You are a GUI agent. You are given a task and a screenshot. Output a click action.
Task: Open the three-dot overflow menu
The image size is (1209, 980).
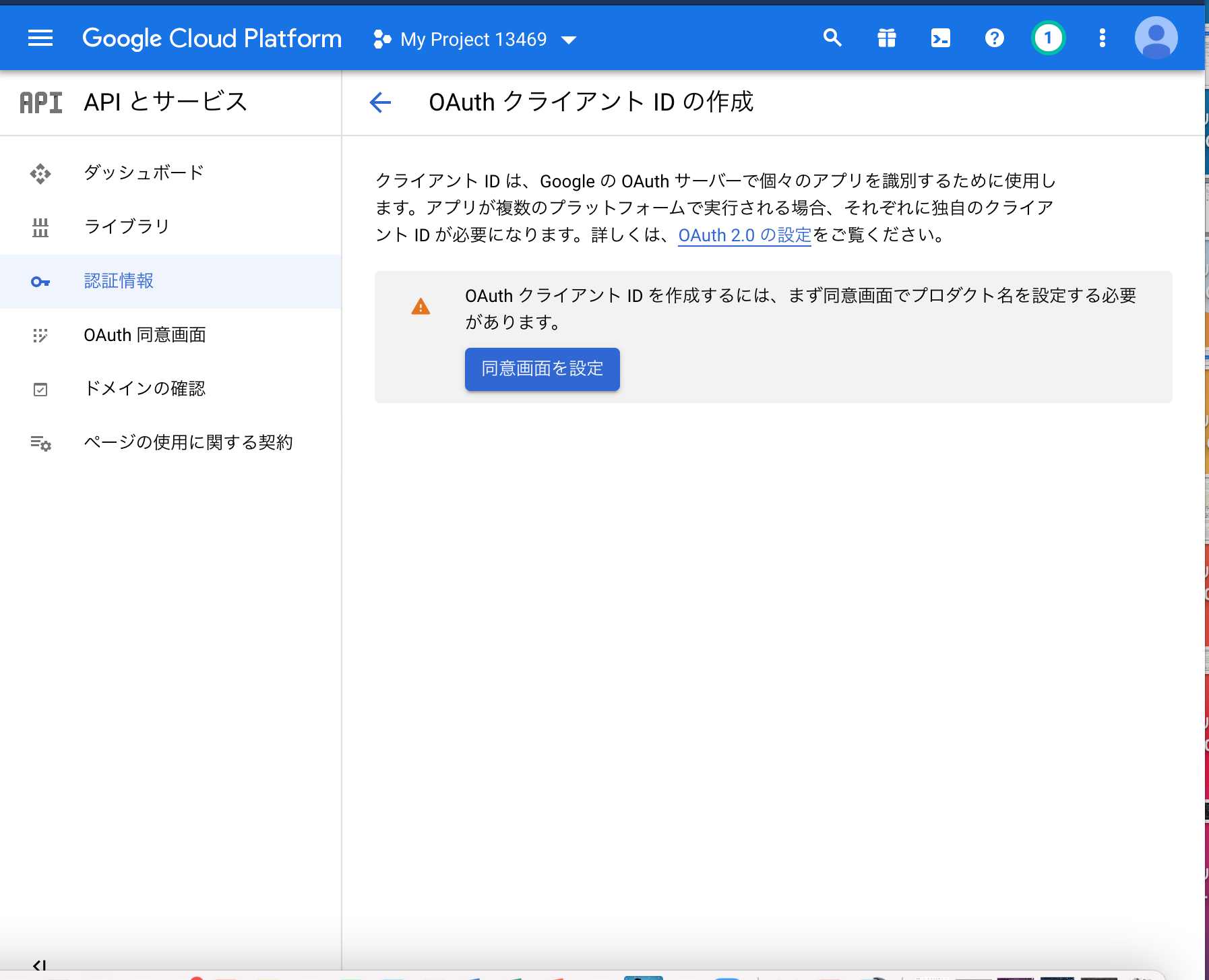1102,38
